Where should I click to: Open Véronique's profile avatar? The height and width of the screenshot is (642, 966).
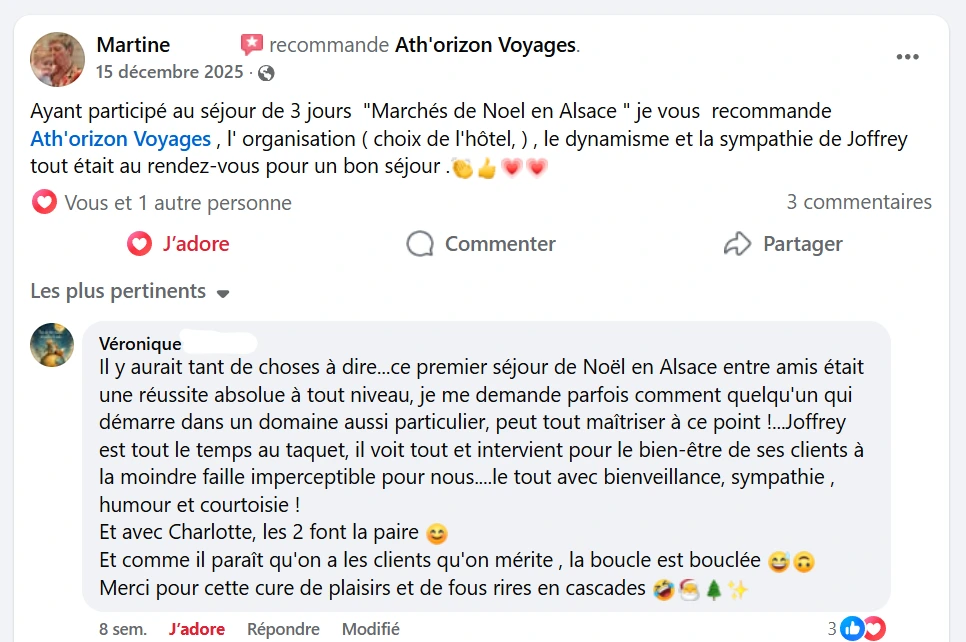[x=52, y=344]
